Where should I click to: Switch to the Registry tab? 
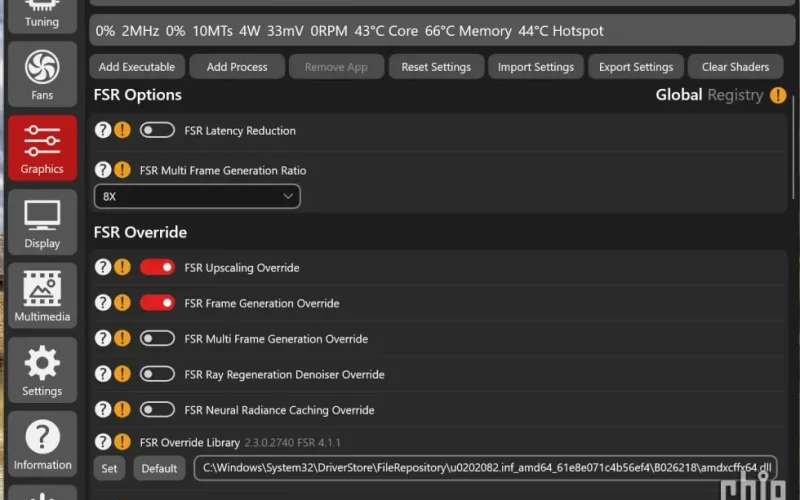[735, 95]
